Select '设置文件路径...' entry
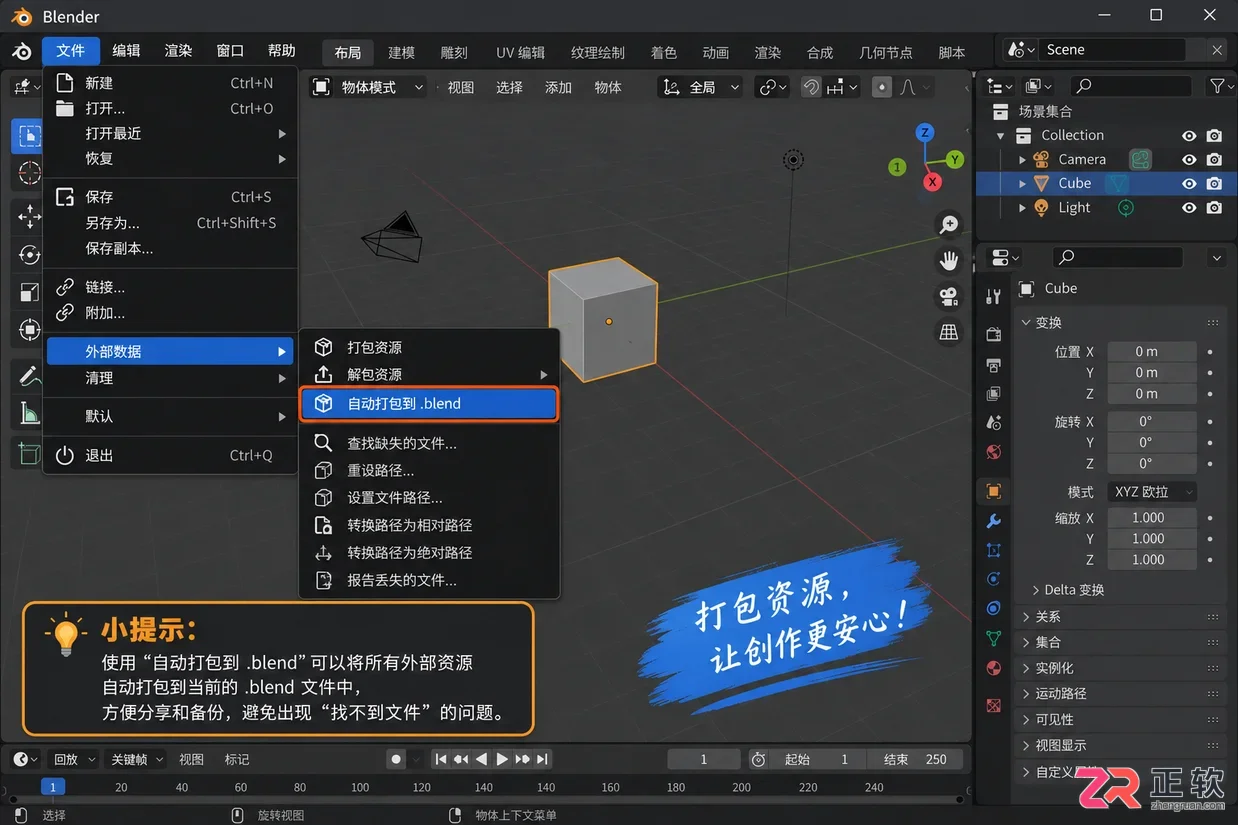1238x825 pixels. (428, 497)
